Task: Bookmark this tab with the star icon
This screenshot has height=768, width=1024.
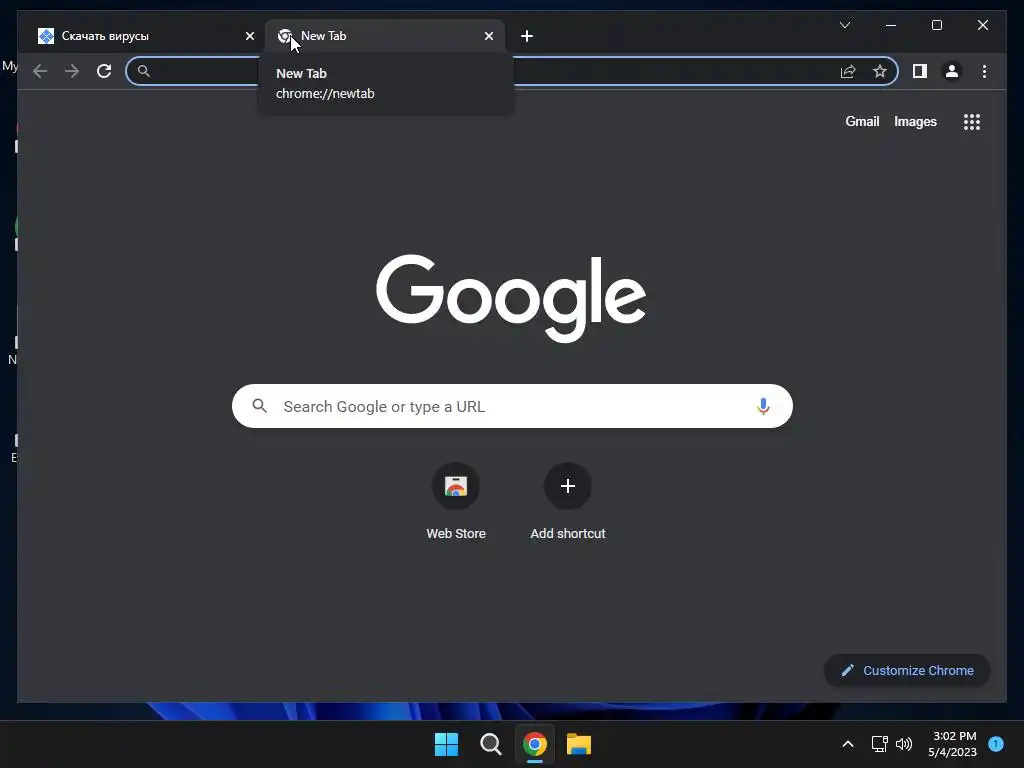Action: [880, 71]
